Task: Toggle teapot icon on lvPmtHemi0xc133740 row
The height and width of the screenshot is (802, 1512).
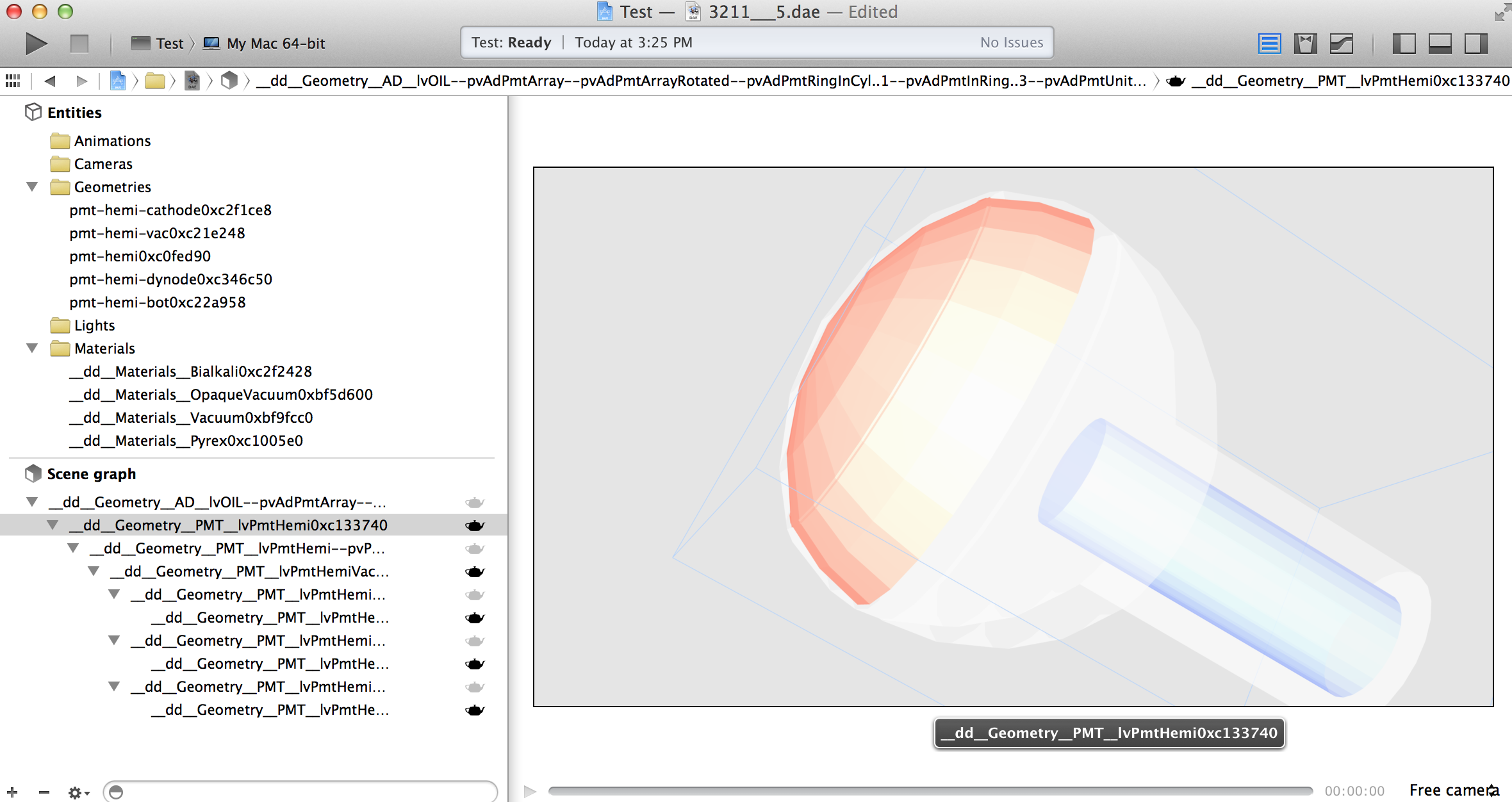Action: [475, 525]
